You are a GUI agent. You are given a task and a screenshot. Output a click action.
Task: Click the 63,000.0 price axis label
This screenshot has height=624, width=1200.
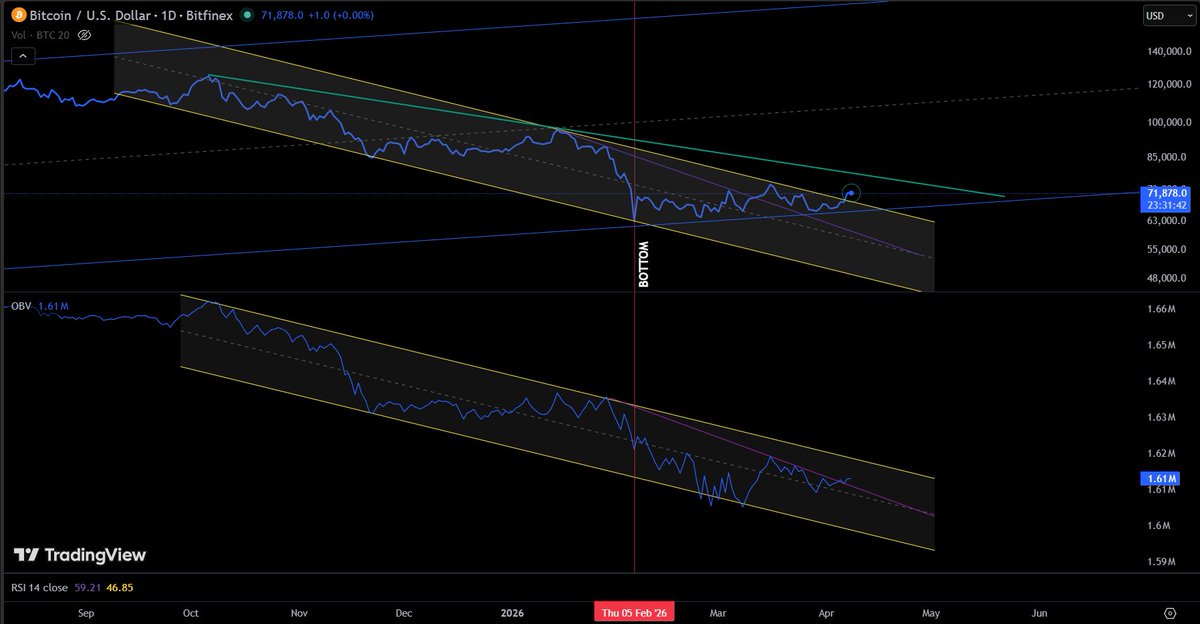tap(1165, 221)
